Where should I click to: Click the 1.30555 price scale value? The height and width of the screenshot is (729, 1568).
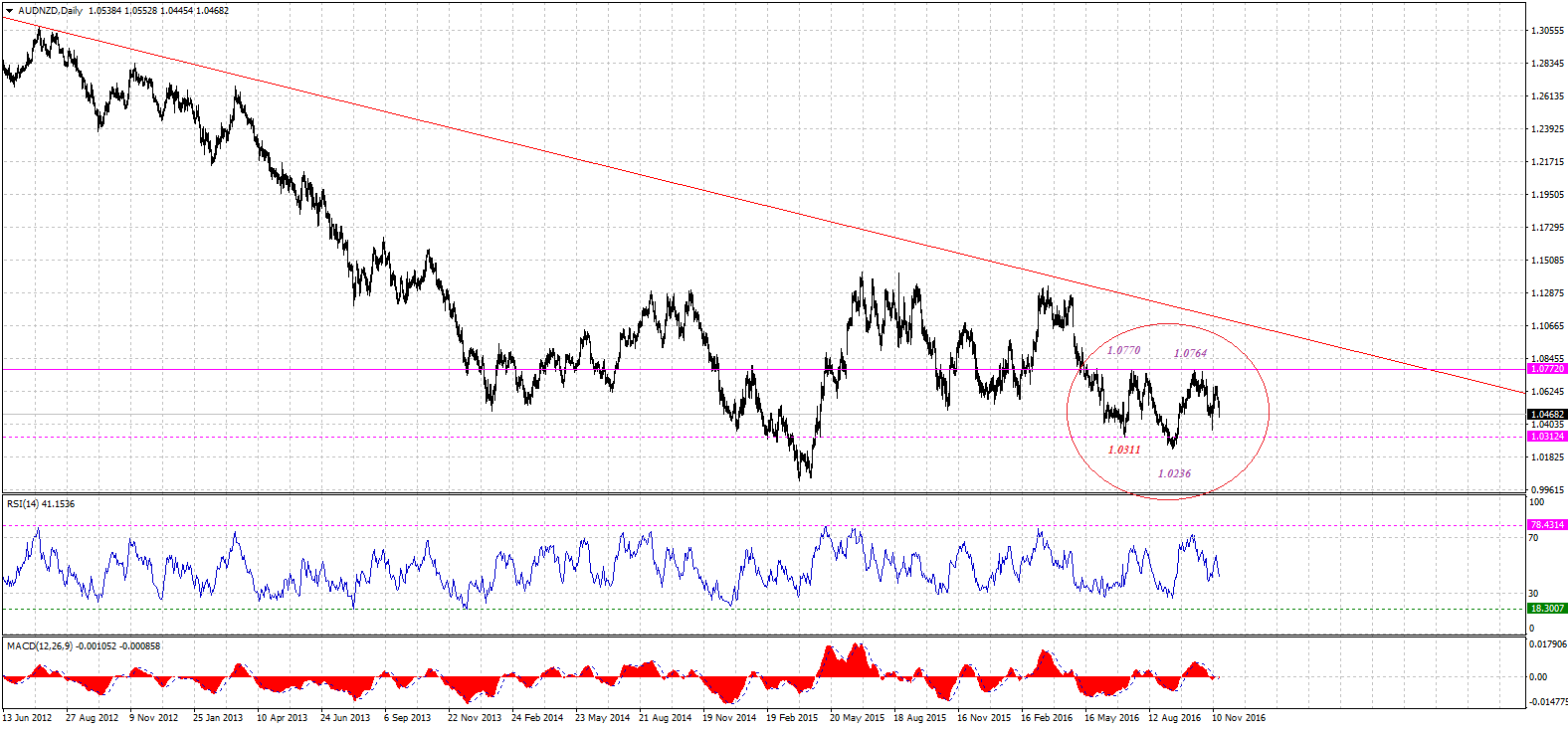[1547, 31]
